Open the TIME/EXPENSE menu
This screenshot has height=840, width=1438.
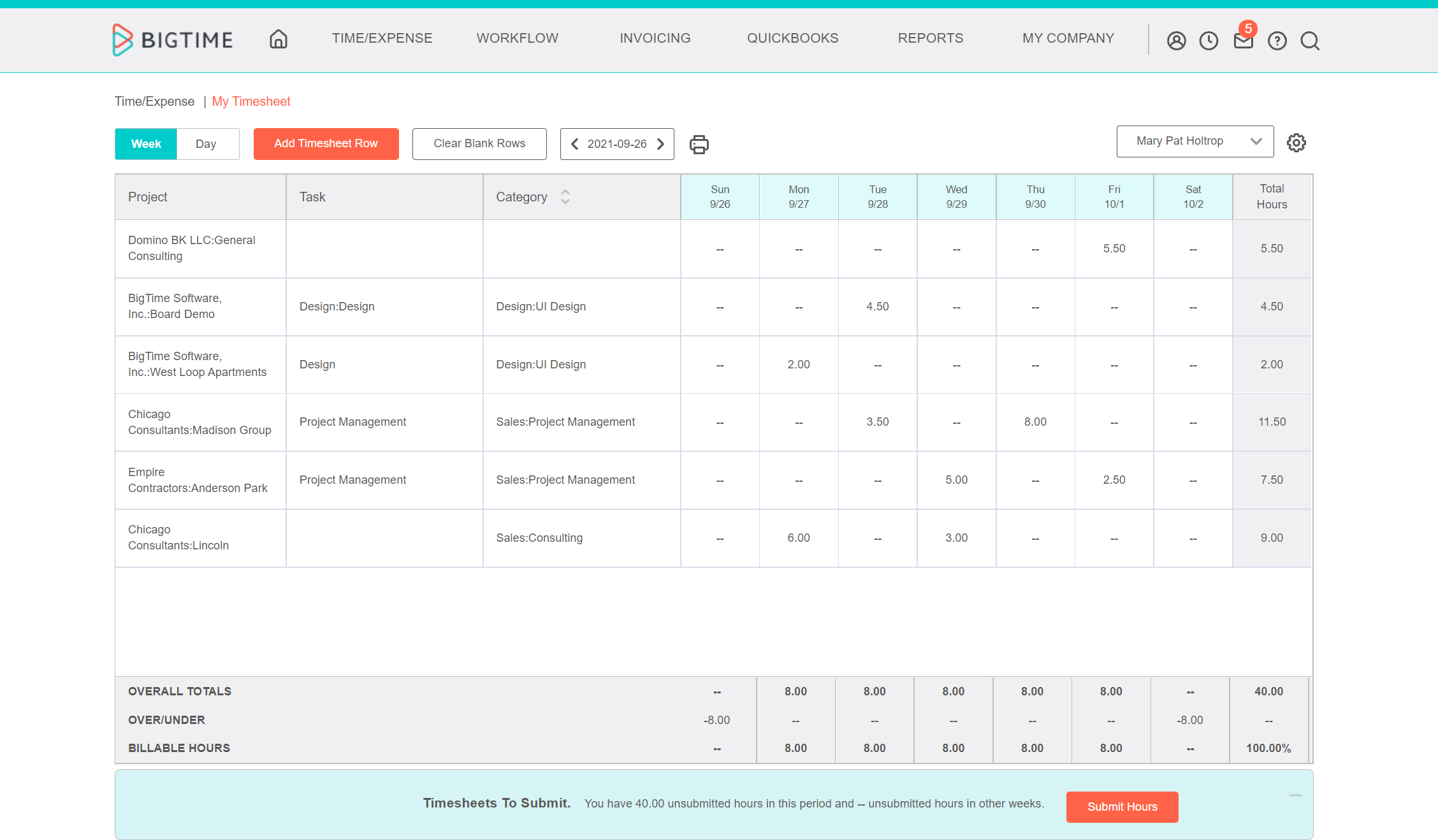pyautogui.click(x=382, y=38)
